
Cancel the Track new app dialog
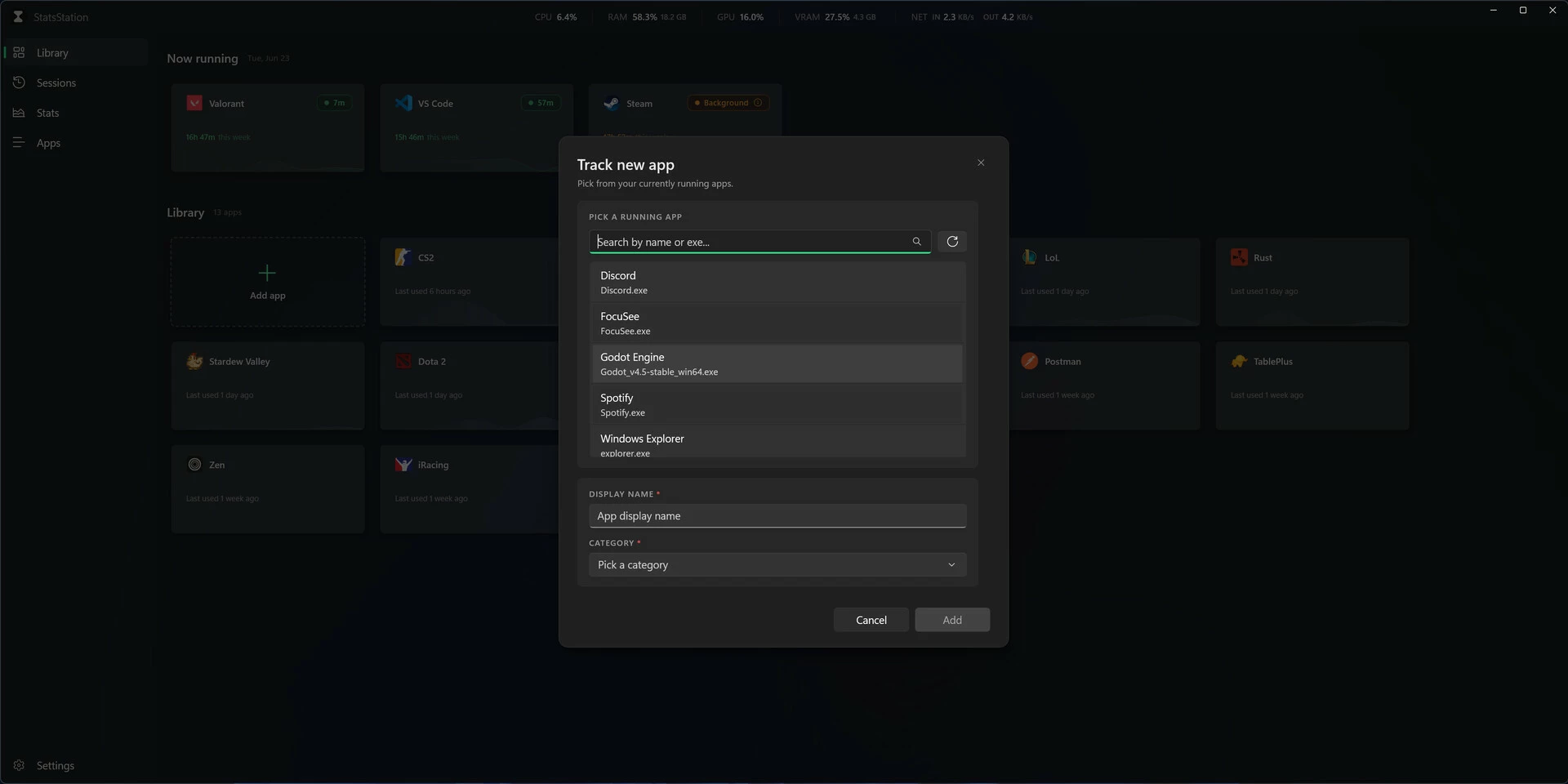click(x=871, y=620)
